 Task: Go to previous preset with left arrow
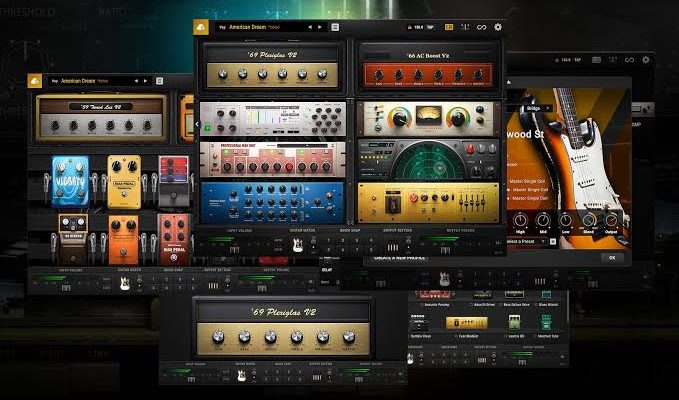pyautogui.click(x=308, y=26)
